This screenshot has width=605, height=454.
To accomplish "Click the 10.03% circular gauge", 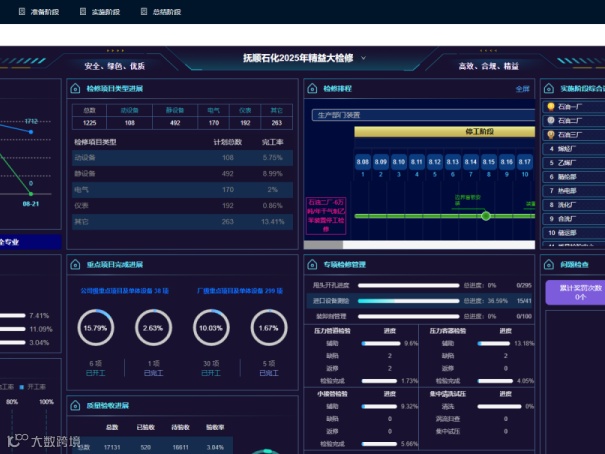I will pos(211,328).
